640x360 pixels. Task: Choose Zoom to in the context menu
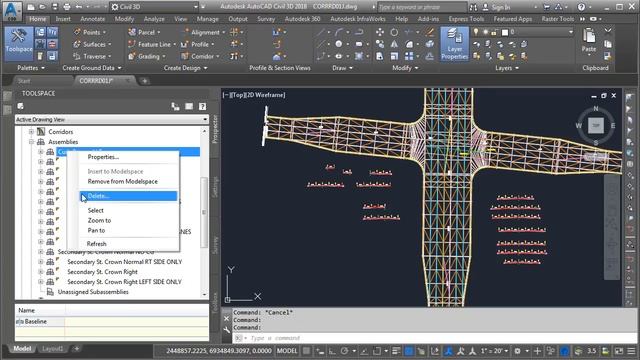[x=99, y=220]
